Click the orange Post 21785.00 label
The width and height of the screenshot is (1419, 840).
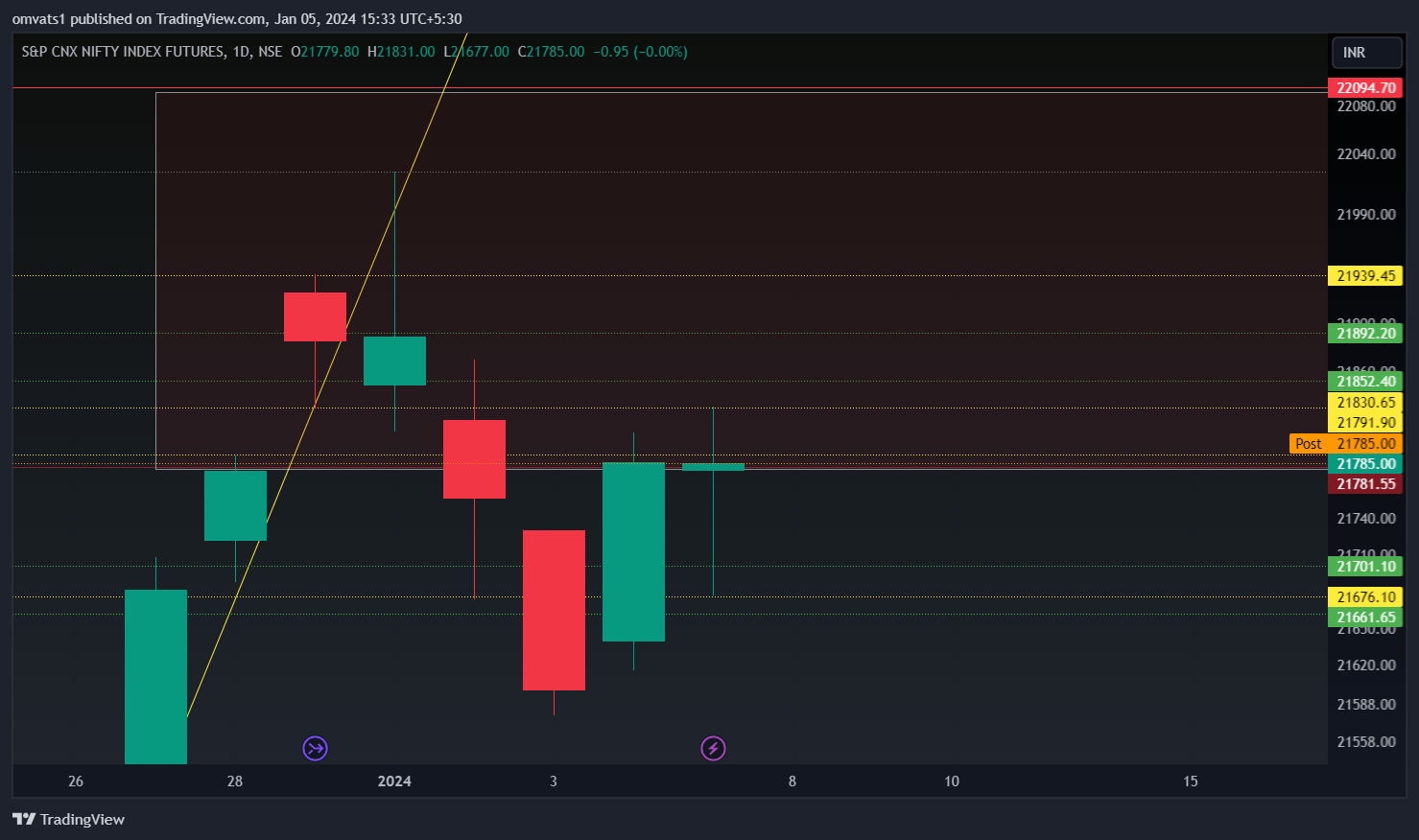[x=1346, y=444]
